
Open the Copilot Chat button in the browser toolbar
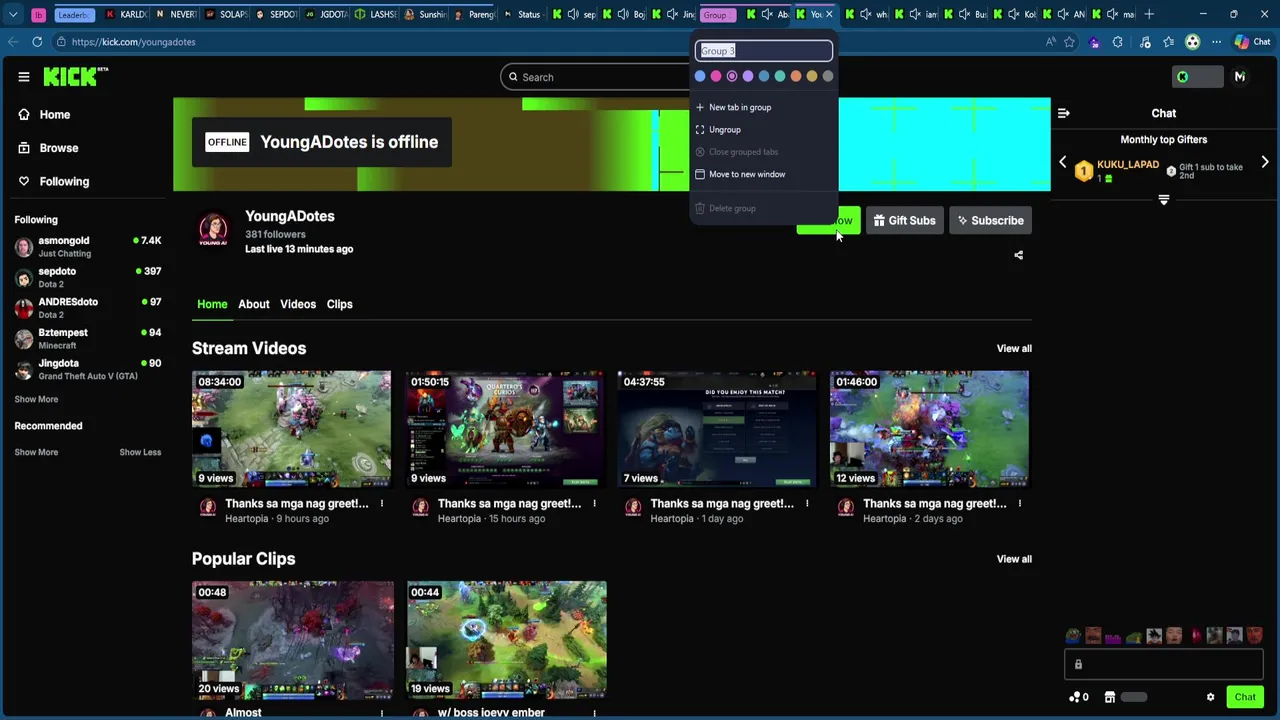[1251, 42]
